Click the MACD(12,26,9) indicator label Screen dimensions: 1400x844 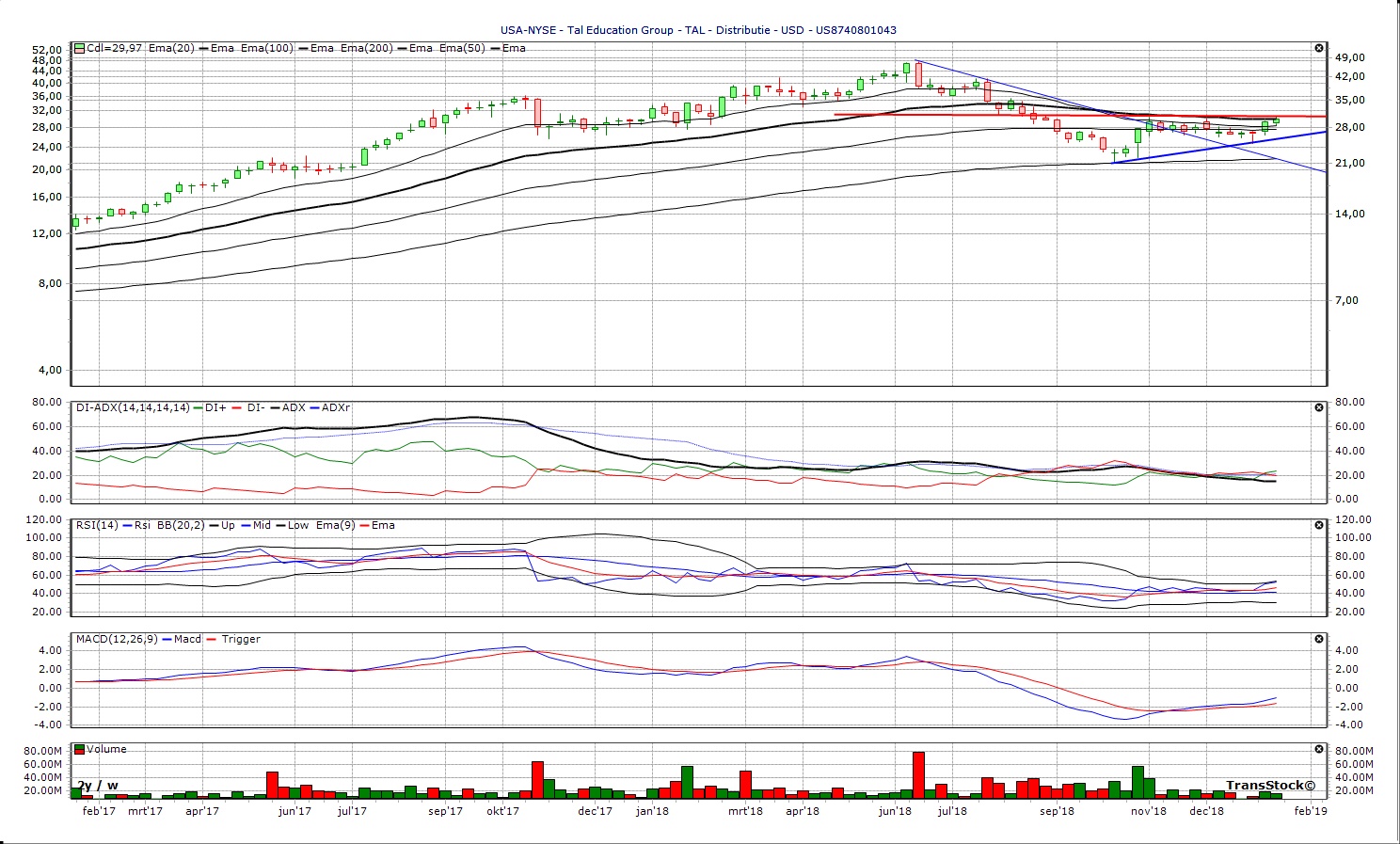tap(117, 639)
